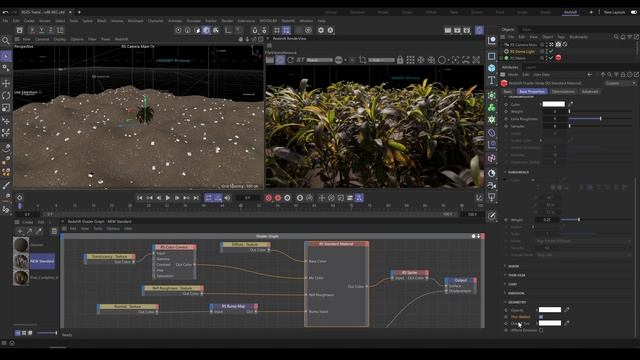This screenshot has width=640, height=360.
Task: Open the Redshift menu in main menu bar
Action: pos(288,21)
